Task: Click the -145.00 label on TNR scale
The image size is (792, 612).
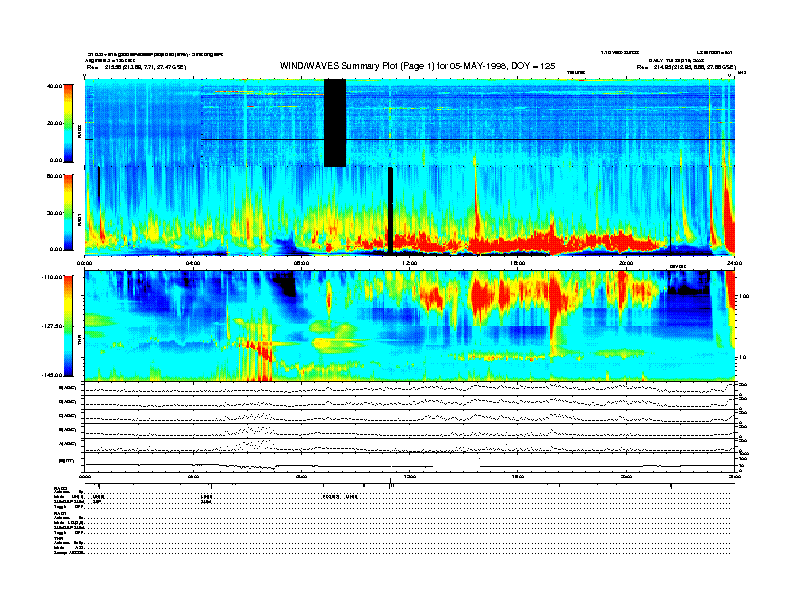Action: [52, 375]
